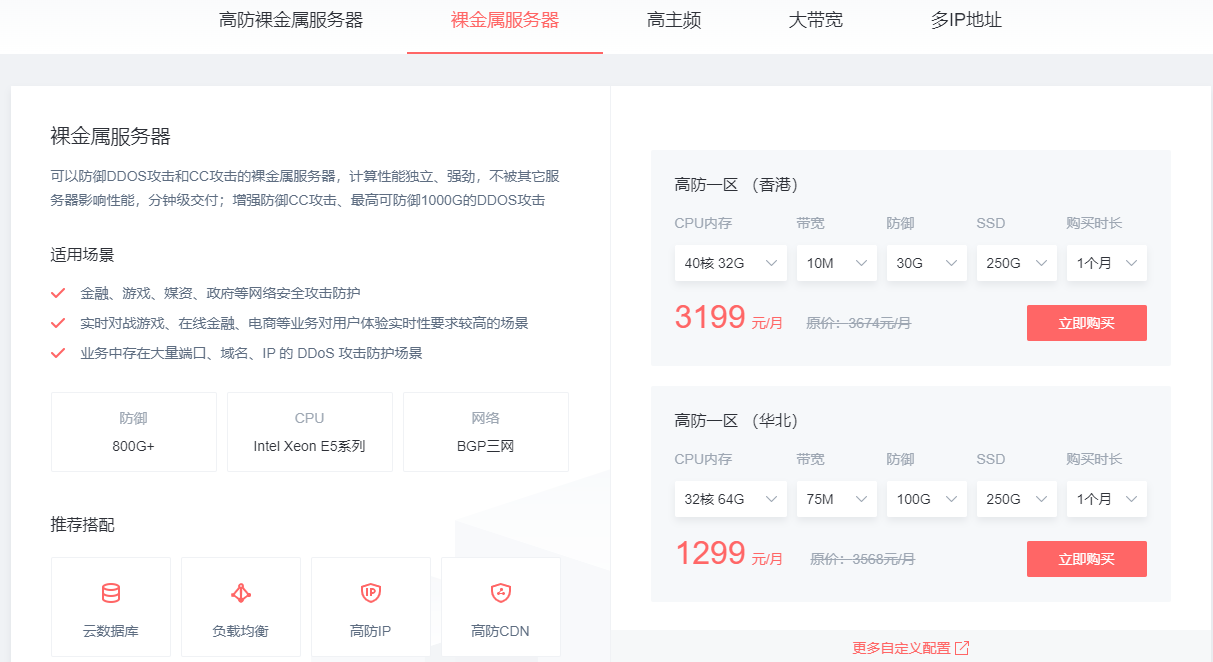Expand CPU内存 dropdown showing 32核 64G

(731, 499)
